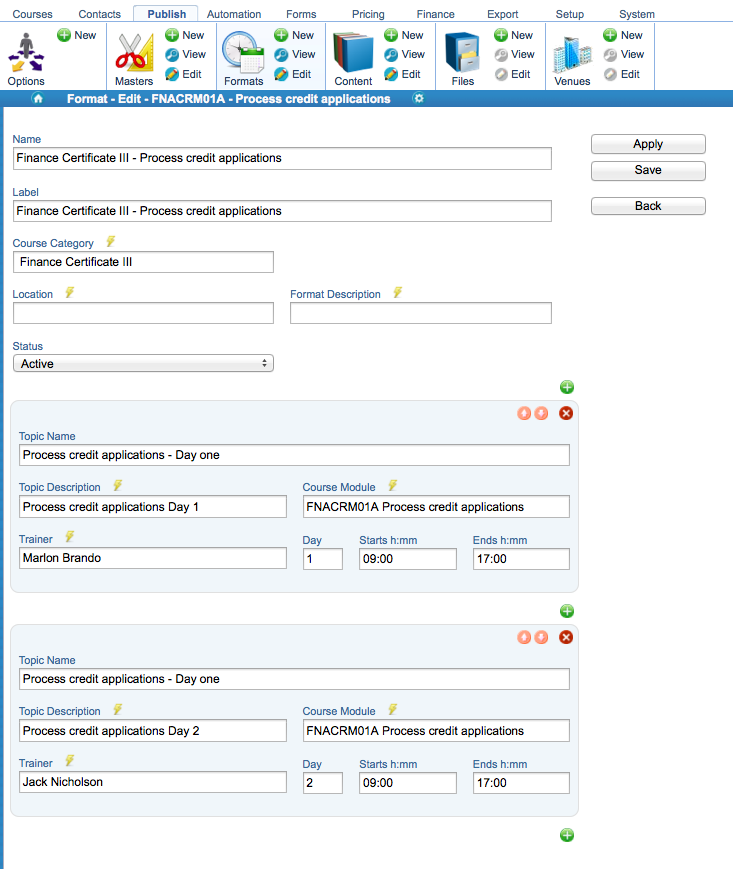Screen dimensions: 733x869
Task: Click the empty Location input field
Action: 143,313
